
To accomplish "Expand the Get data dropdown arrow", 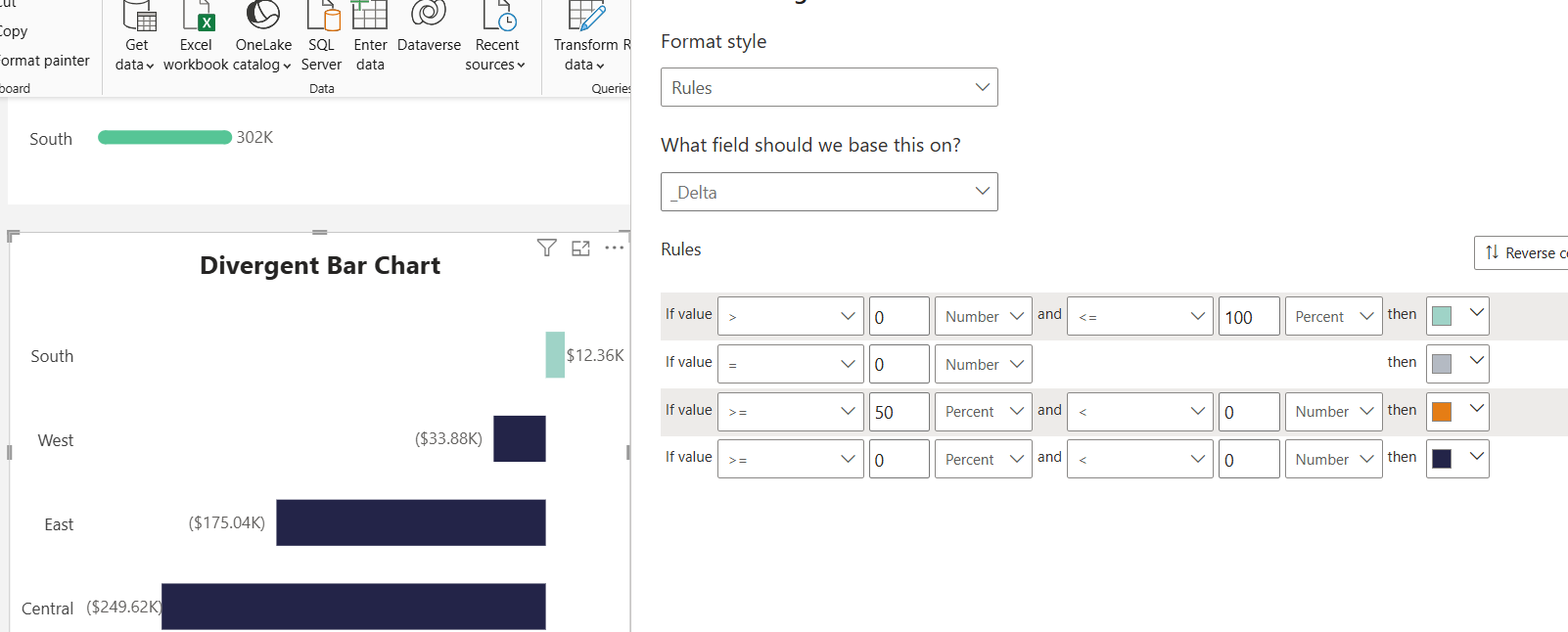I will 150,67.
